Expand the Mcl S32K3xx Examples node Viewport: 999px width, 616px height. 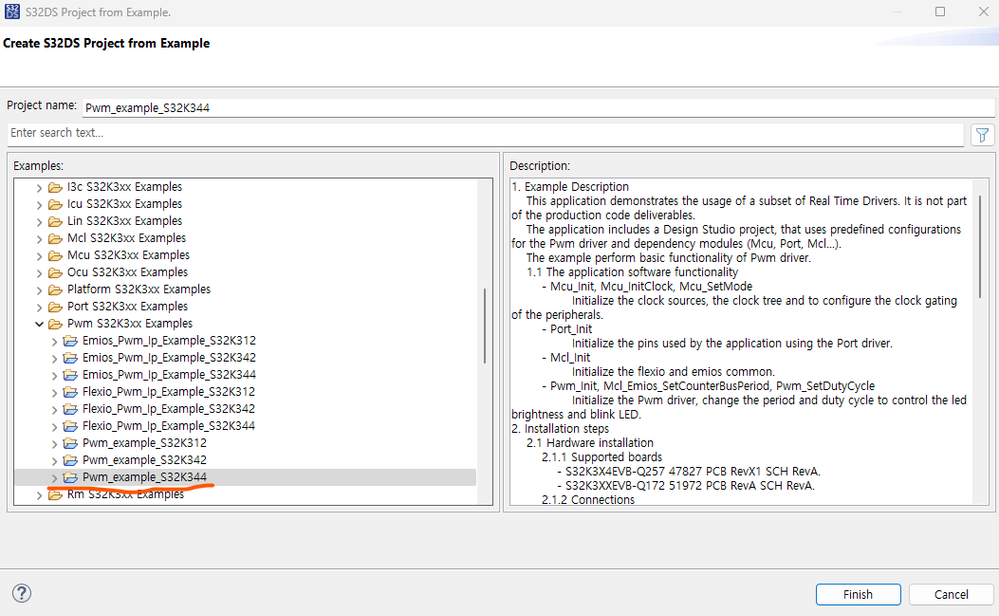pos(40,239)
